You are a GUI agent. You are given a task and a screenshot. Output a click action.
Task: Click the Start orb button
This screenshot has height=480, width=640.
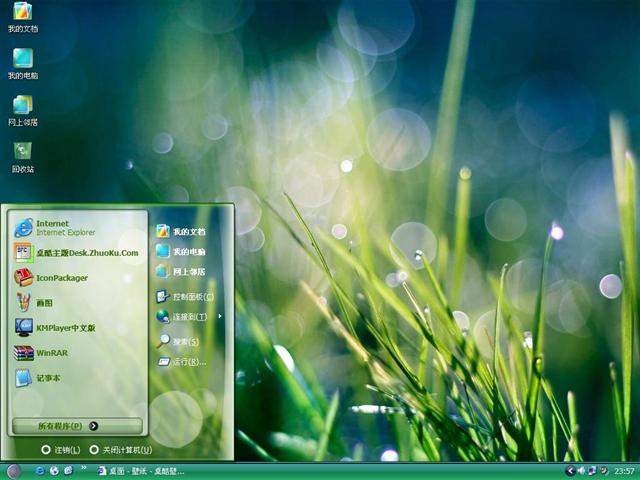click(x=13, y=471)
